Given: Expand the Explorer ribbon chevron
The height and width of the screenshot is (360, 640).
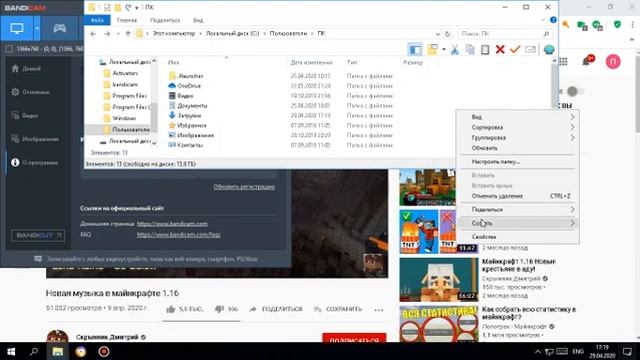Looking at the screenshot, I should point(542,20).
